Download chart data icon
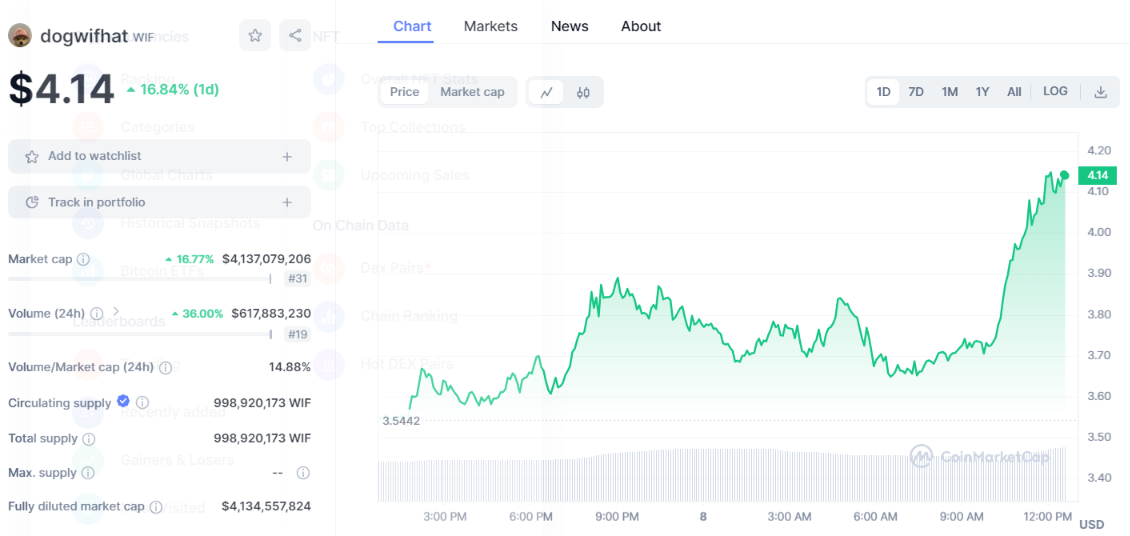Screen dimensions: 1130x536 pyautogui.click(x=1100, y=92)
